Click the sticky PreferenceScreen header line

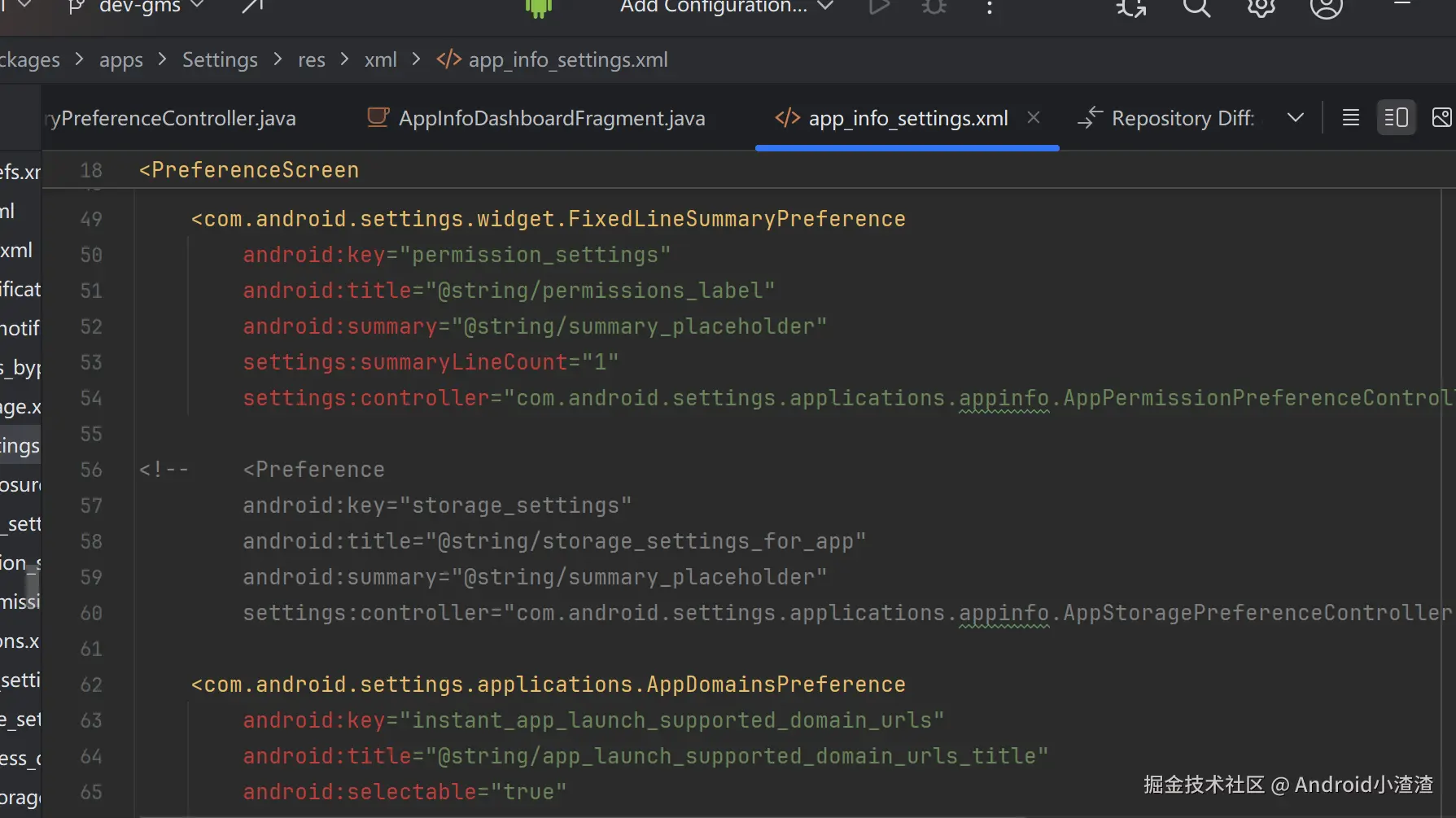(249, 170)
